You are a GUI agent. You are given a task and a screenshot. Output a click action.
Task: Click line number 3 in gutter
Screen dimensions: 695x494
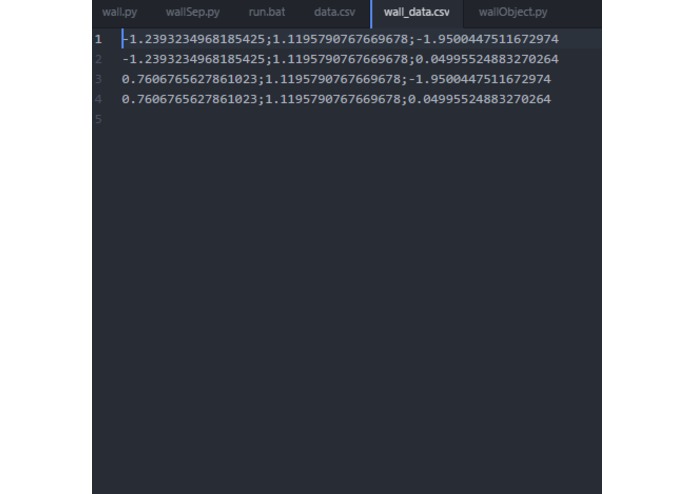(x=98, y=79)
